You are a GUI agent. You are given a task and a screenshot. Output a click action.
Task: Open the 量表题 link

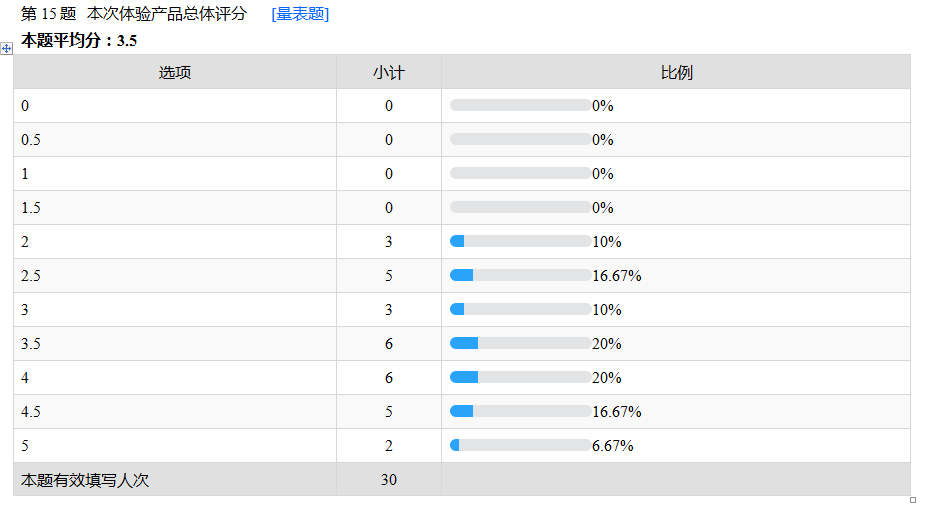coord(300,14)
